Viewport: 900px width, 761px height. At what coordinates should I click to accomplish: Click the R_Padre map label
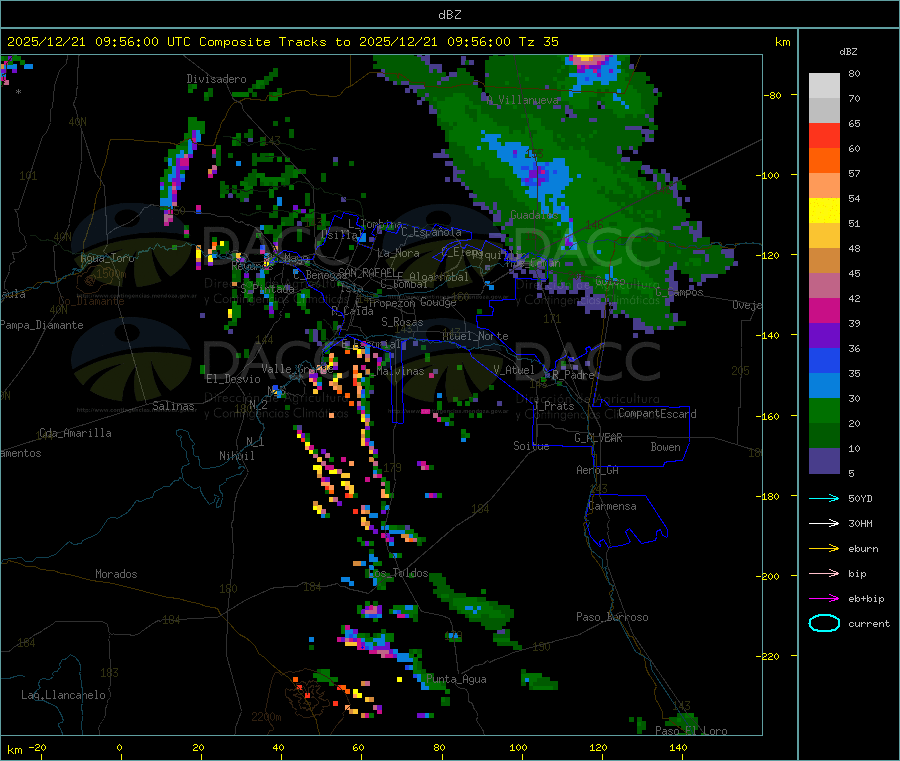click(x=573, y=375)
